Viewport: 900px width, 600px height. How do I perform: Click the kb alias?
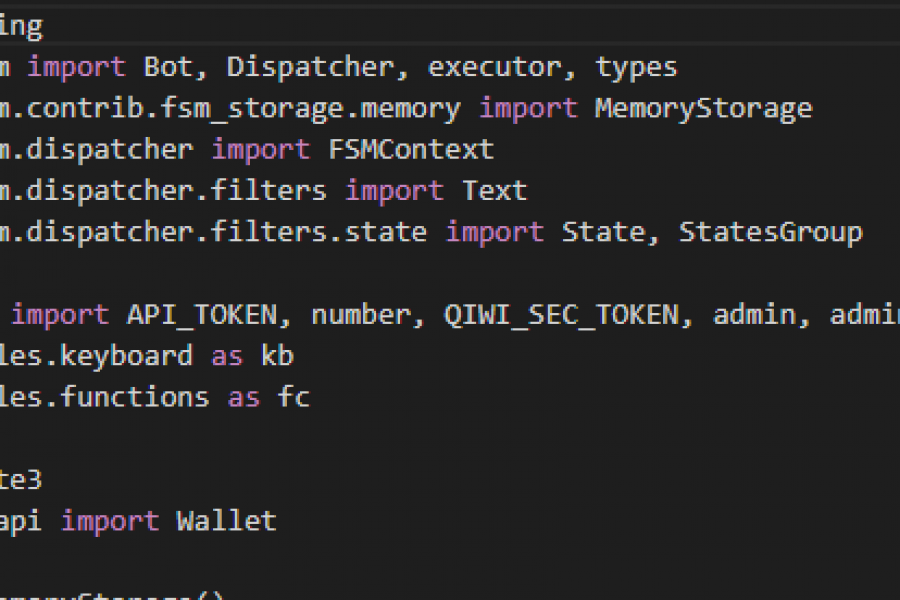pyautogui.click(x=277, y=356)
